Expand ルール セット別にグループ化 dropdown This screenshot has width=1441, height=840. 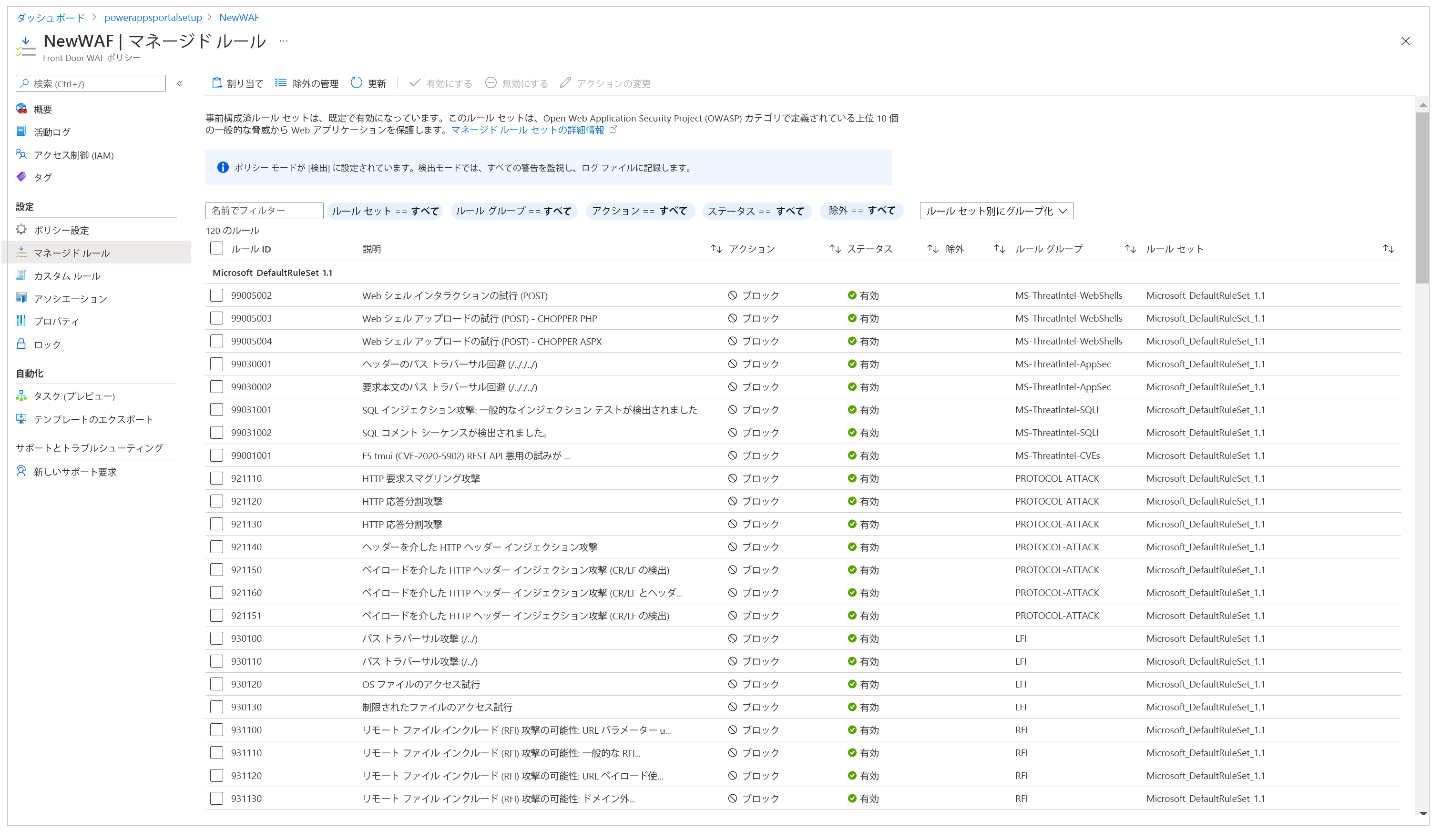(x=996, y=211)
